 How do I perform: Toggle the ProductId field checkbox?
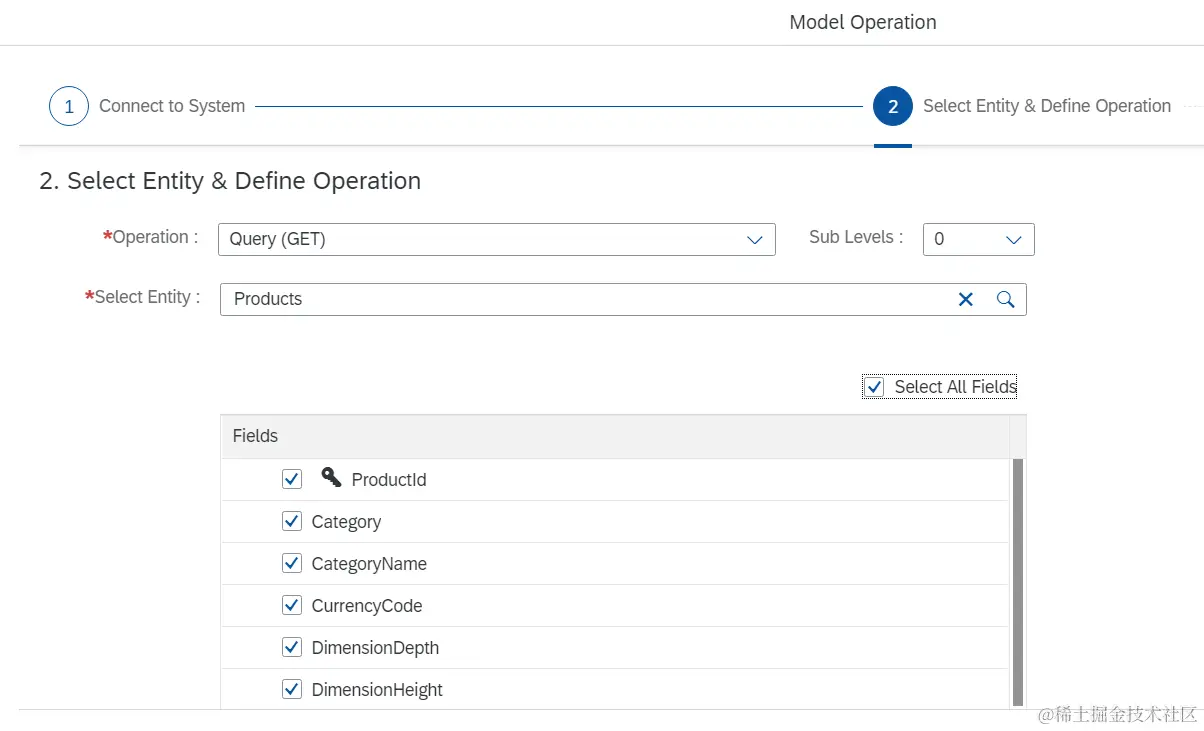pyautogui.click(x=292, y=479)
